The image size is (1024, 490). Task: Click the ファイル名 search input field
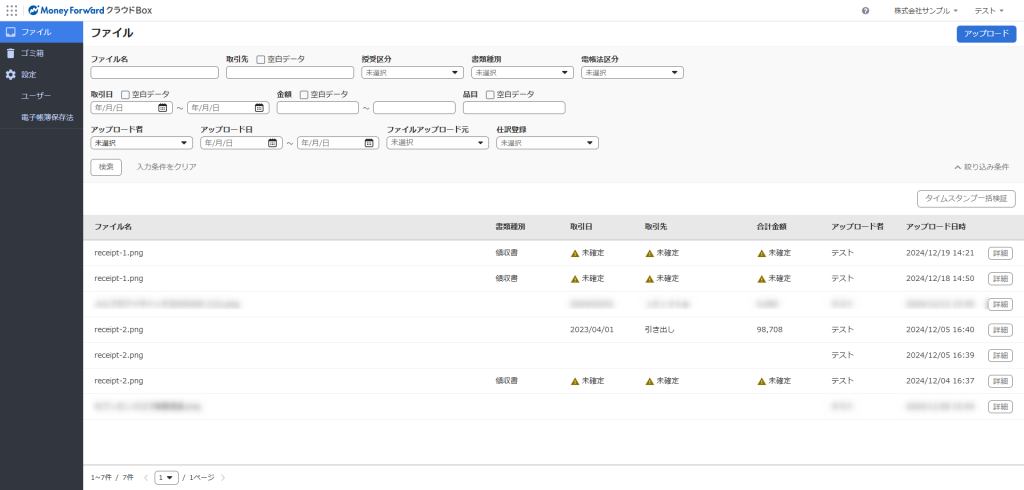click(x=155, y=73)
